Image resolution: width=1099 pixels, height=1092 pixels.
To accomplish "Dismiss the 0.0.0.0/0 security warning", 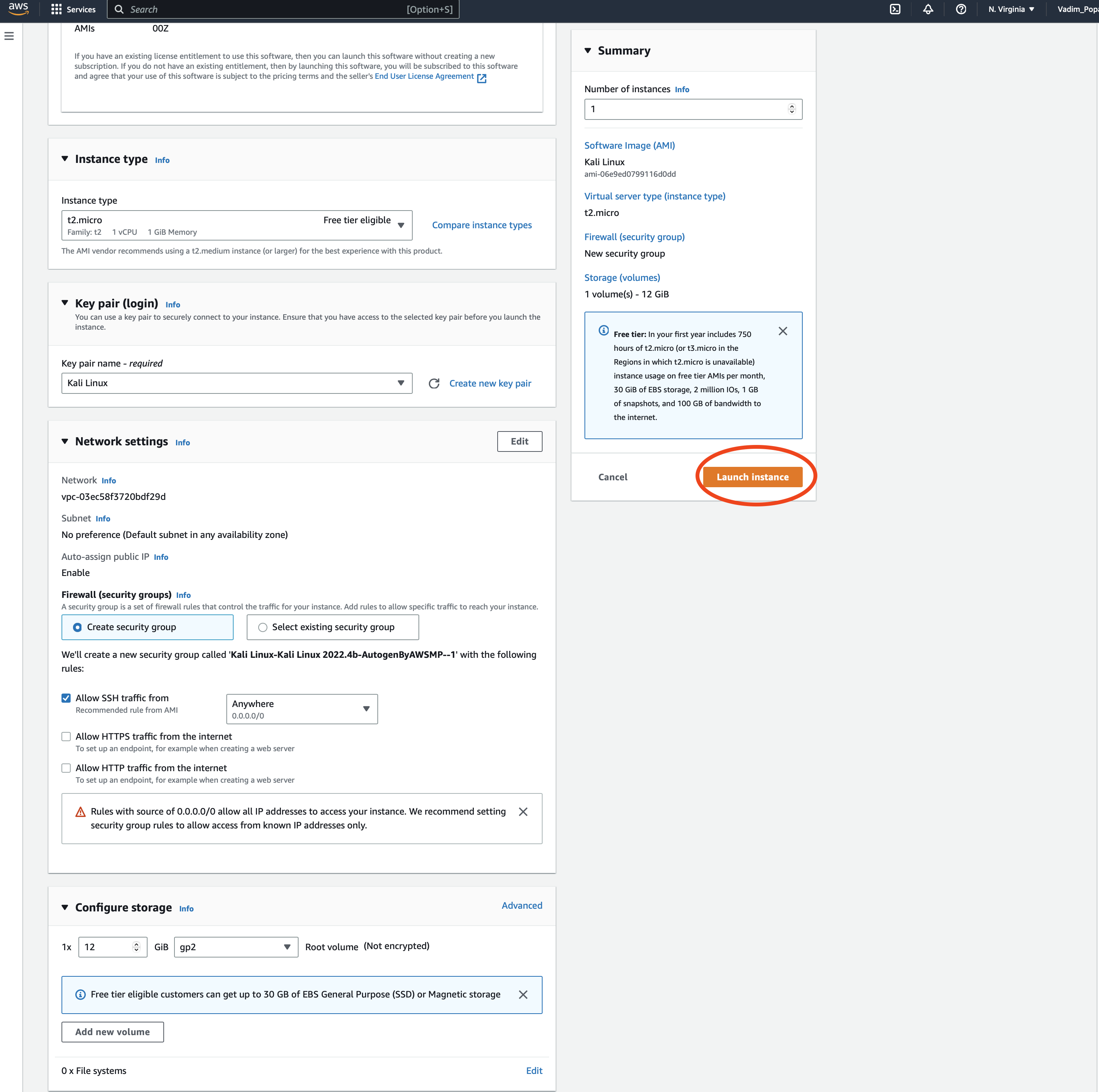I will [x=523, y=812].
